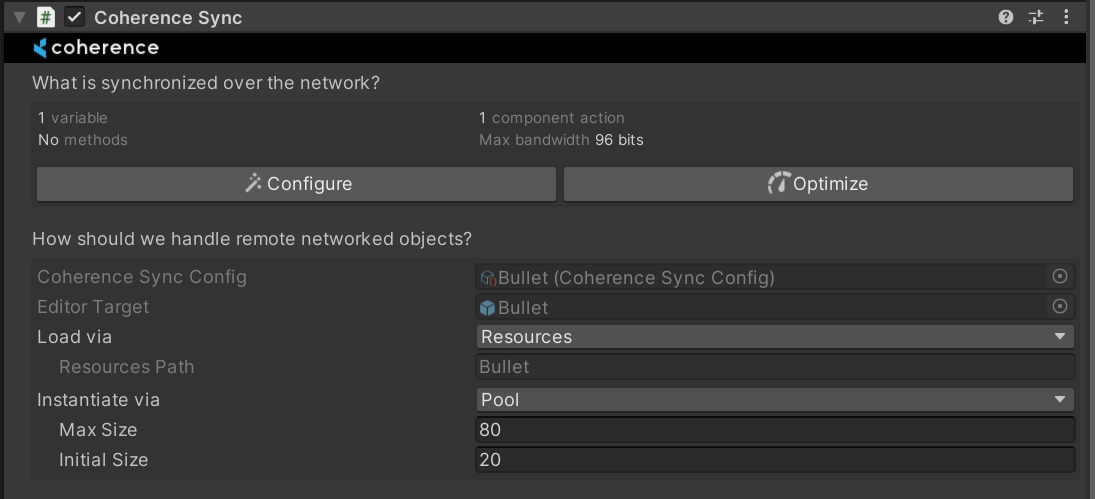Click the Editor Target Bullet field
Viewport: 1095px width, 499px height.
coord(760,307)
